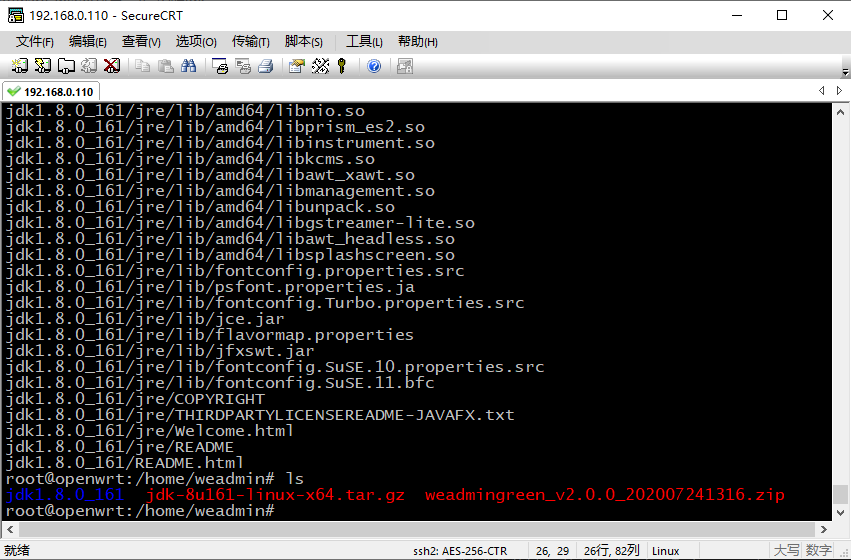Click the last root@openwrt prompt line
Image resolution: width=851 pixels, height=560 pixels.
click(140, 511)
